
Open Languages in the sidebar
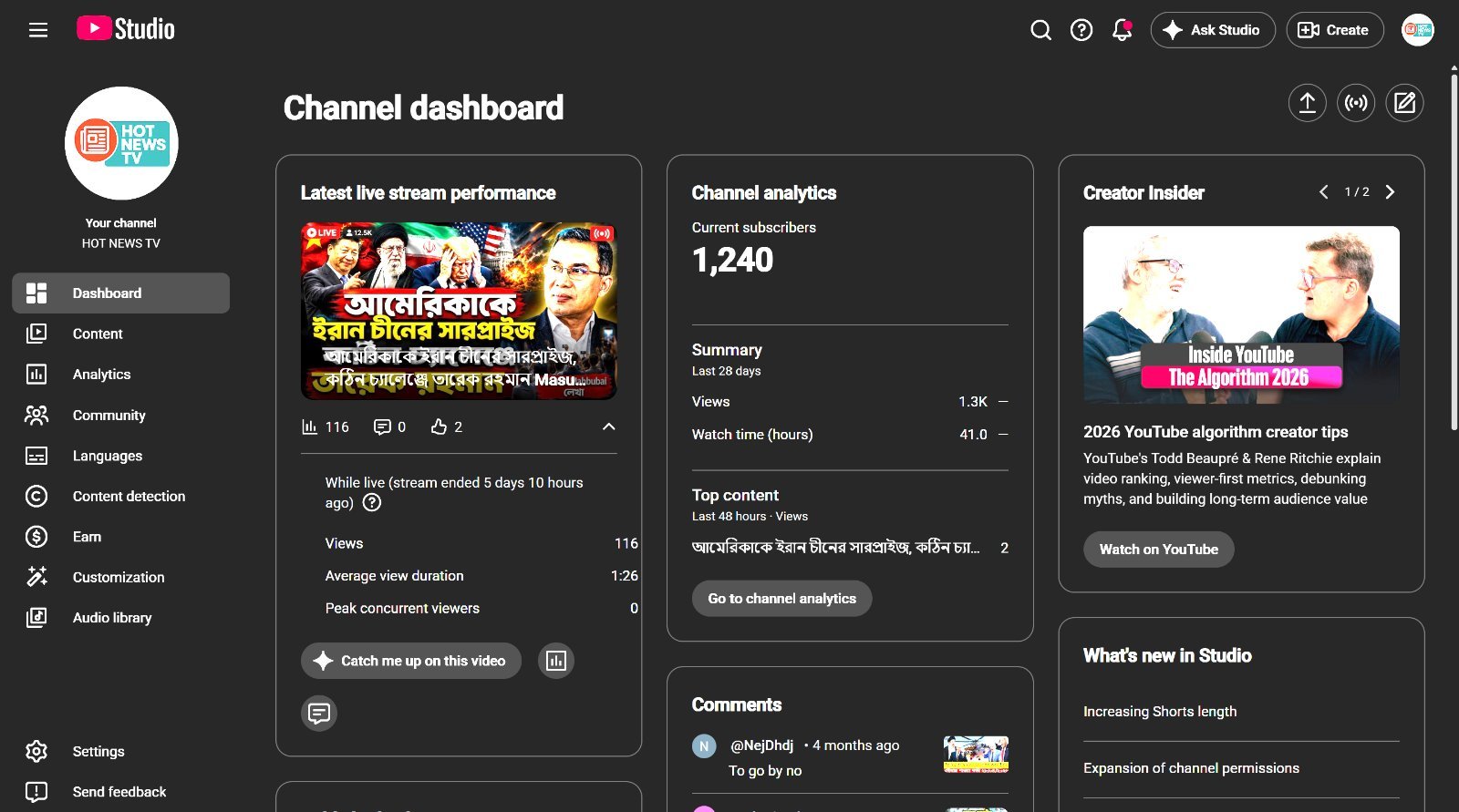[x=121, y=456]
